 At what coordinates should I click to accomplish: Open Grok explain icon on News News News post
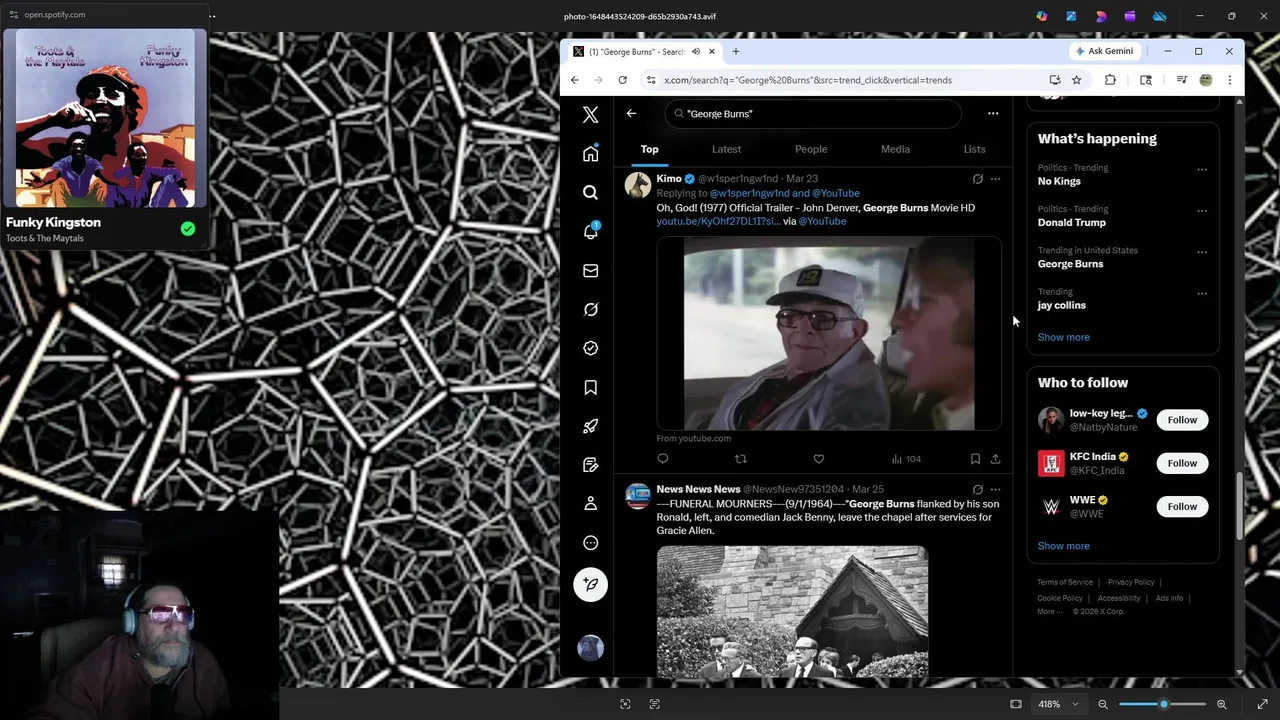[977, 490]
